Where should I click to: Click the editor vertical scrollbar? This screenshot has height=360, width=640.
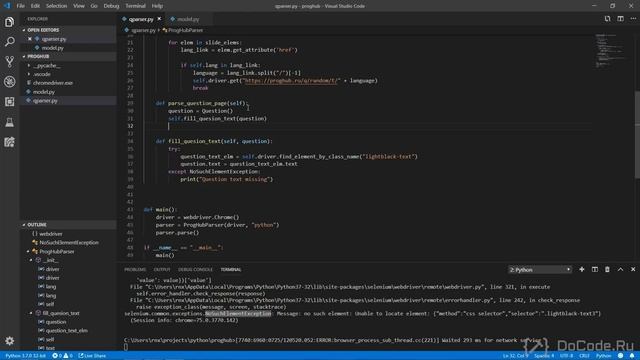(x=637, y=135)
